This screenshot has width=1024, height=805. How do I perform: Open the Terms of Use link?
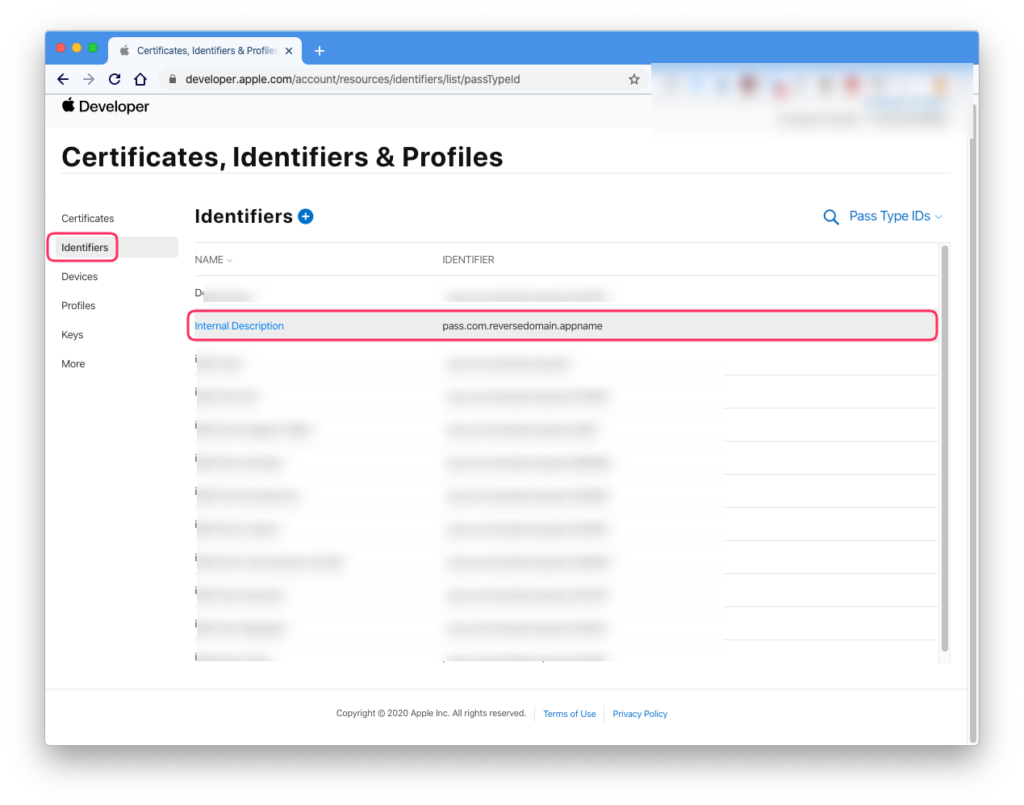tap(569, 714)
